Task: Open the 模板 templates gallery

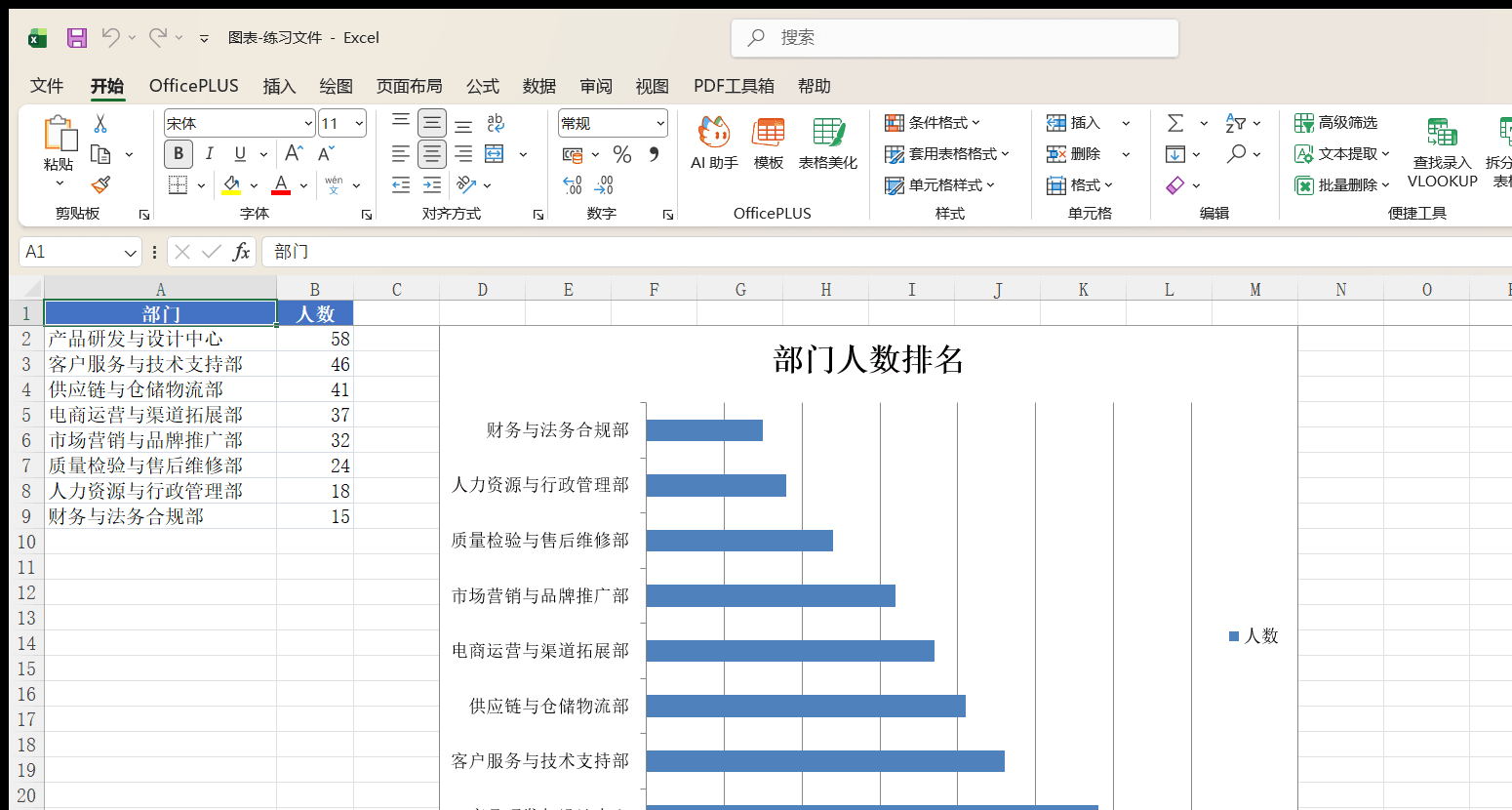Action: pyautogui.click(x=769, y=143)
